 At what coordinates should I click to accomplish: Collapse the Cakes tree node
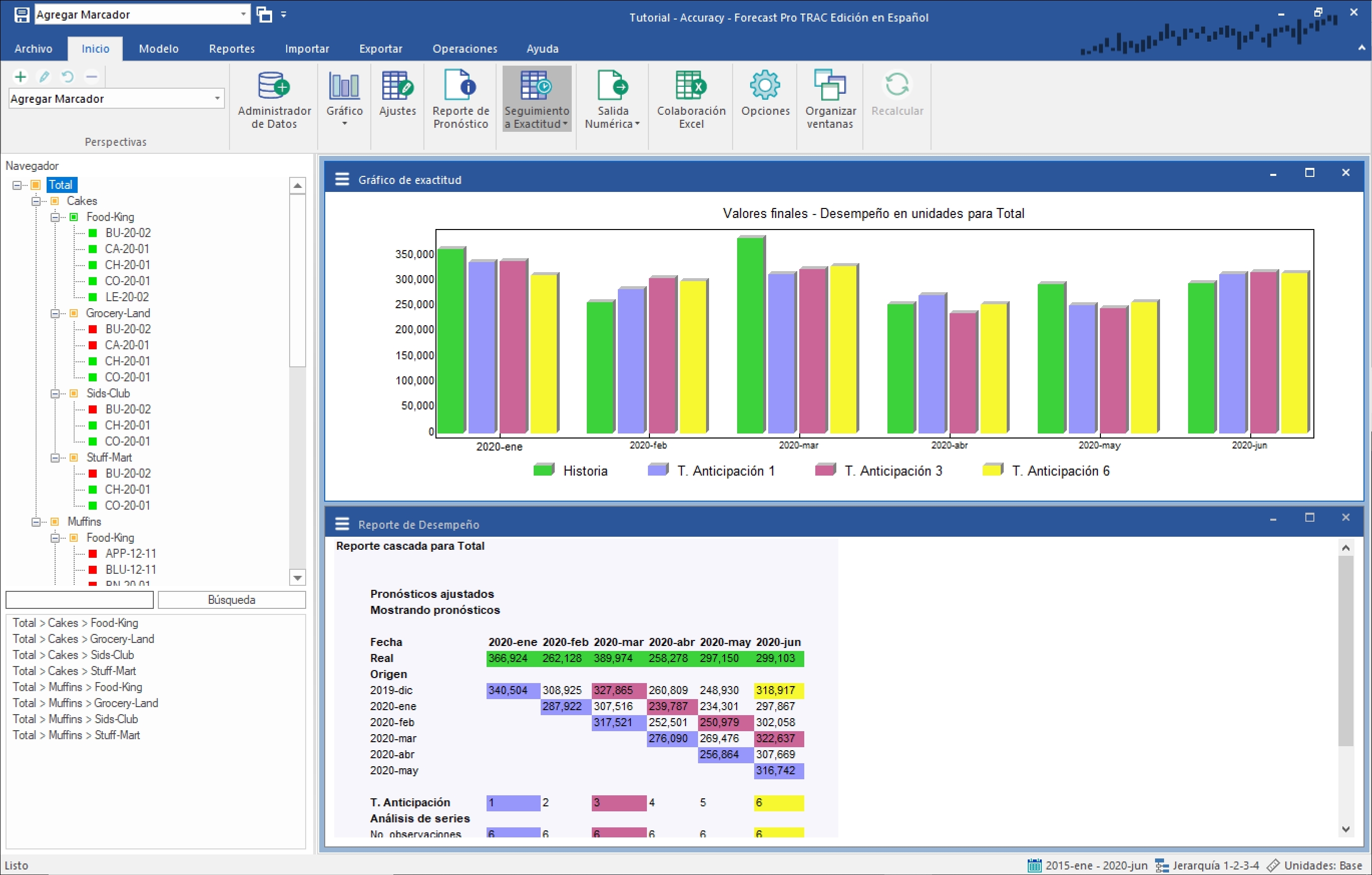pyautogui.click(x=36, y=201)
